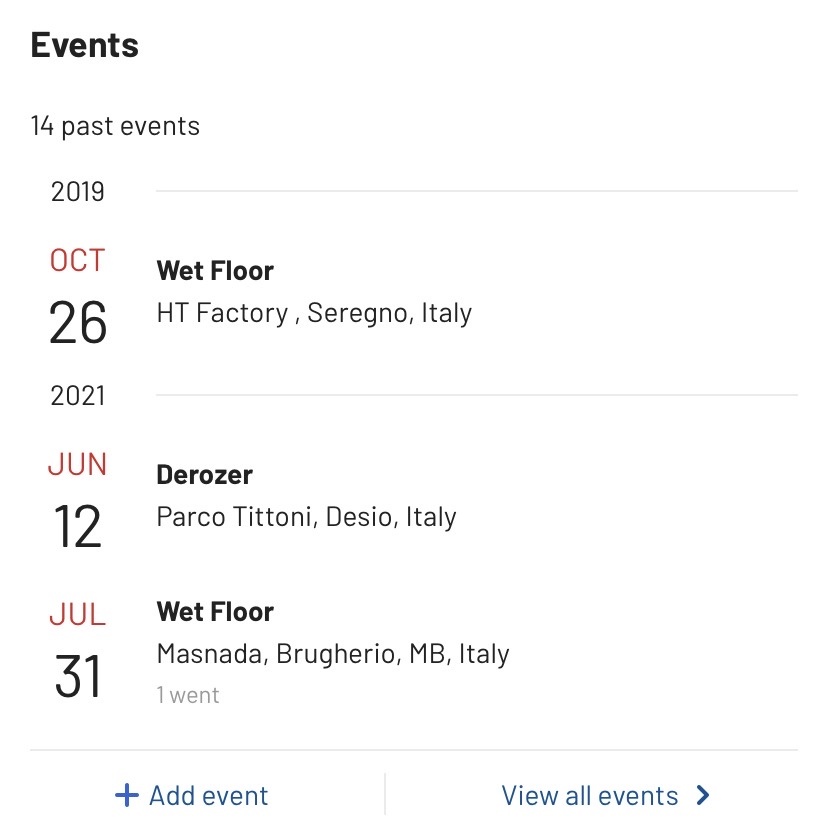
Task: Open the Wet Floor event at Masnada
Action: tap(215, 612)
